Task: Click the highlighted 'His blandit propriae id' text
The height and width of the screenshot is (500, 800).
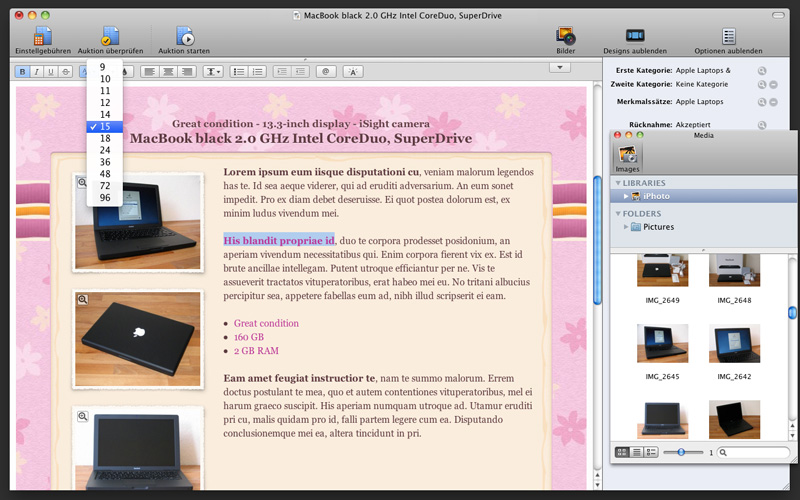Action: [x=279, y=240]
